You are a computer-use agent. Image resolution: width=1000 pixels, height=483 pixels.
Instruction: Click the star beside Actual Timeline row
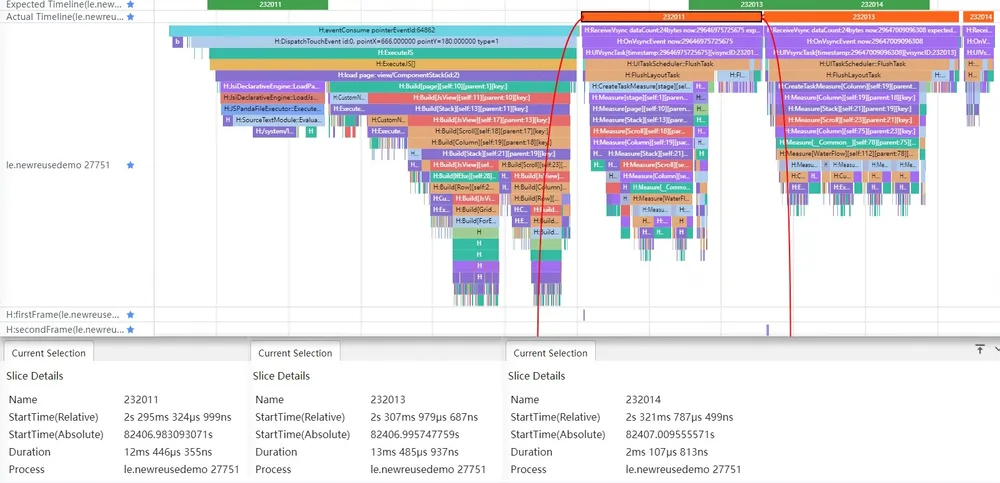click(130, 17)
